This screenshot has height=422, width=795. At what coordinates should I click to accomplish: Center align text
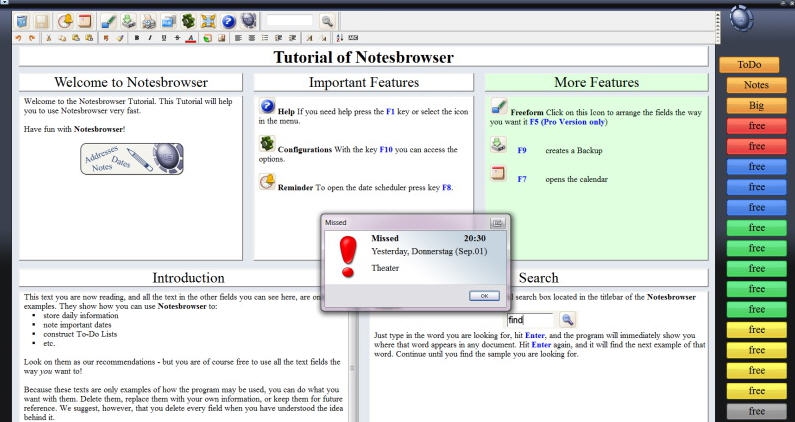click(251, 38)
